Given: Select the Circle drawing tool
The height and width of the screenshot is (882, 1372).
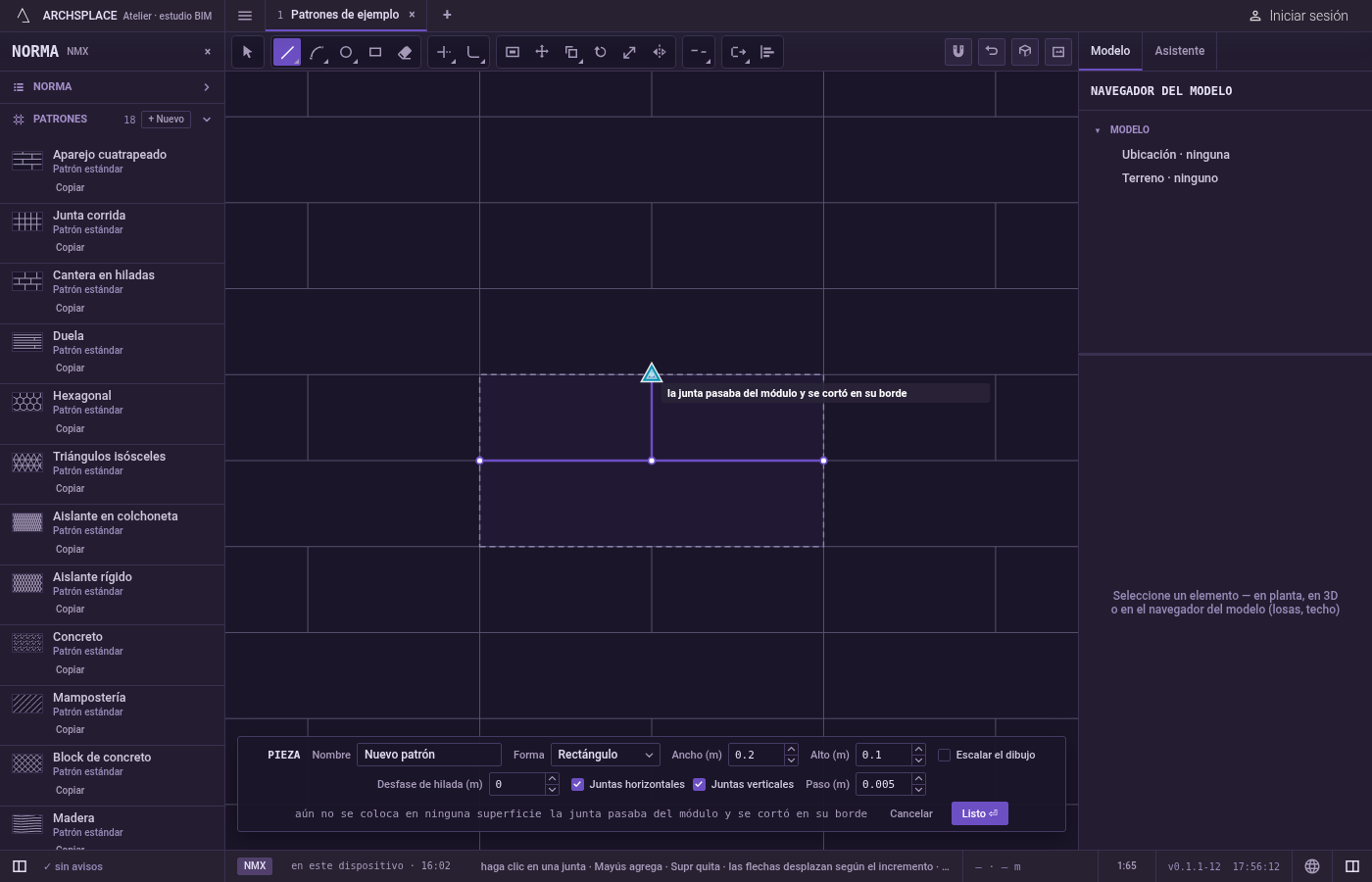Looking at the screenshot, I should point(346,52).
